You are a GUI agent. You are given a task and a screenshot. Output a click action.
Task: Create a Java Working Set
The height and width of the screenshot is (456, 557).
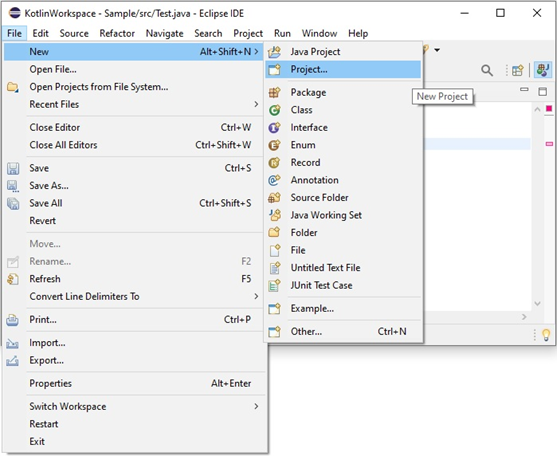coord(343,215)
